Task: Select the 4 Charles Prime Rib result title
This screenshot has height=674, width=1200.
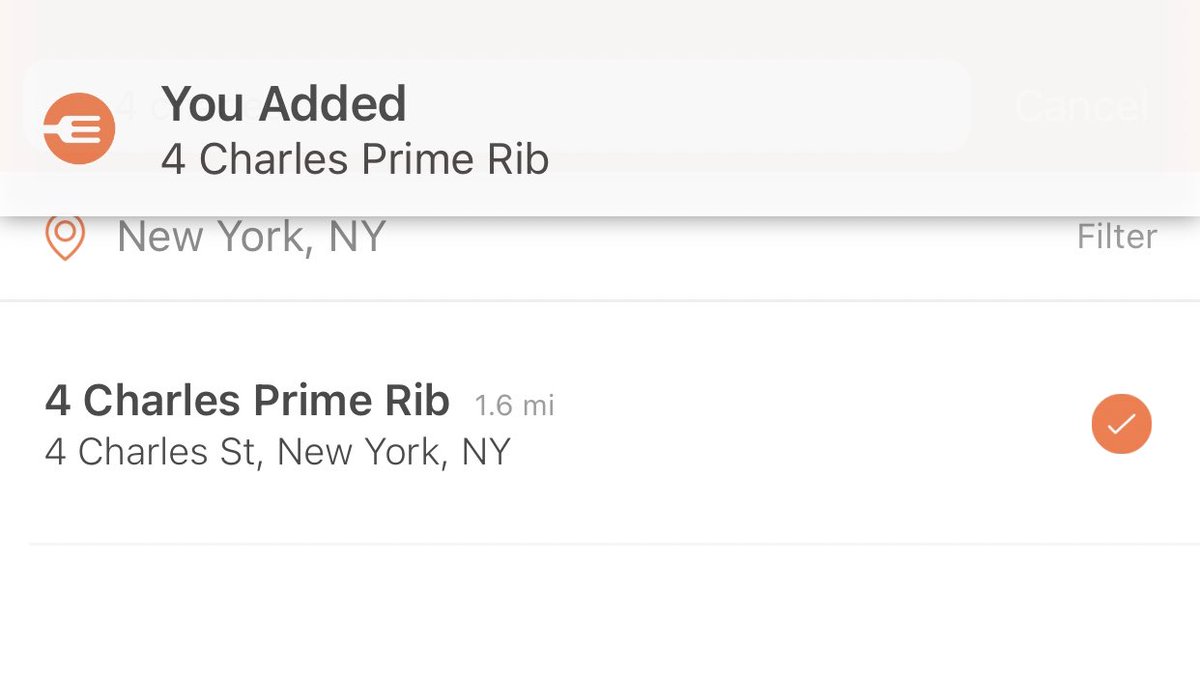Action: click(247, 400)
